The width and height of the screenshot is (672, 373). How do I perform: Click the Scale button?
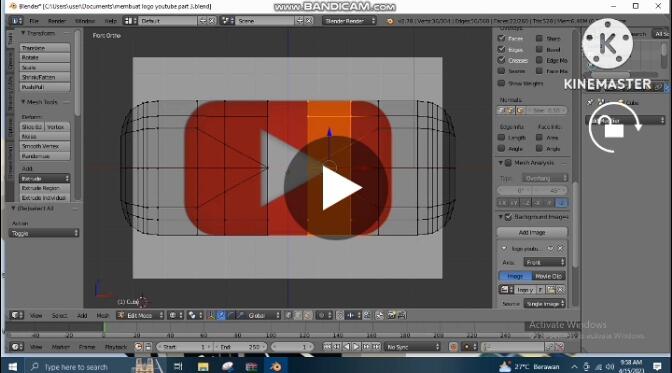click(x=45, y=67)
